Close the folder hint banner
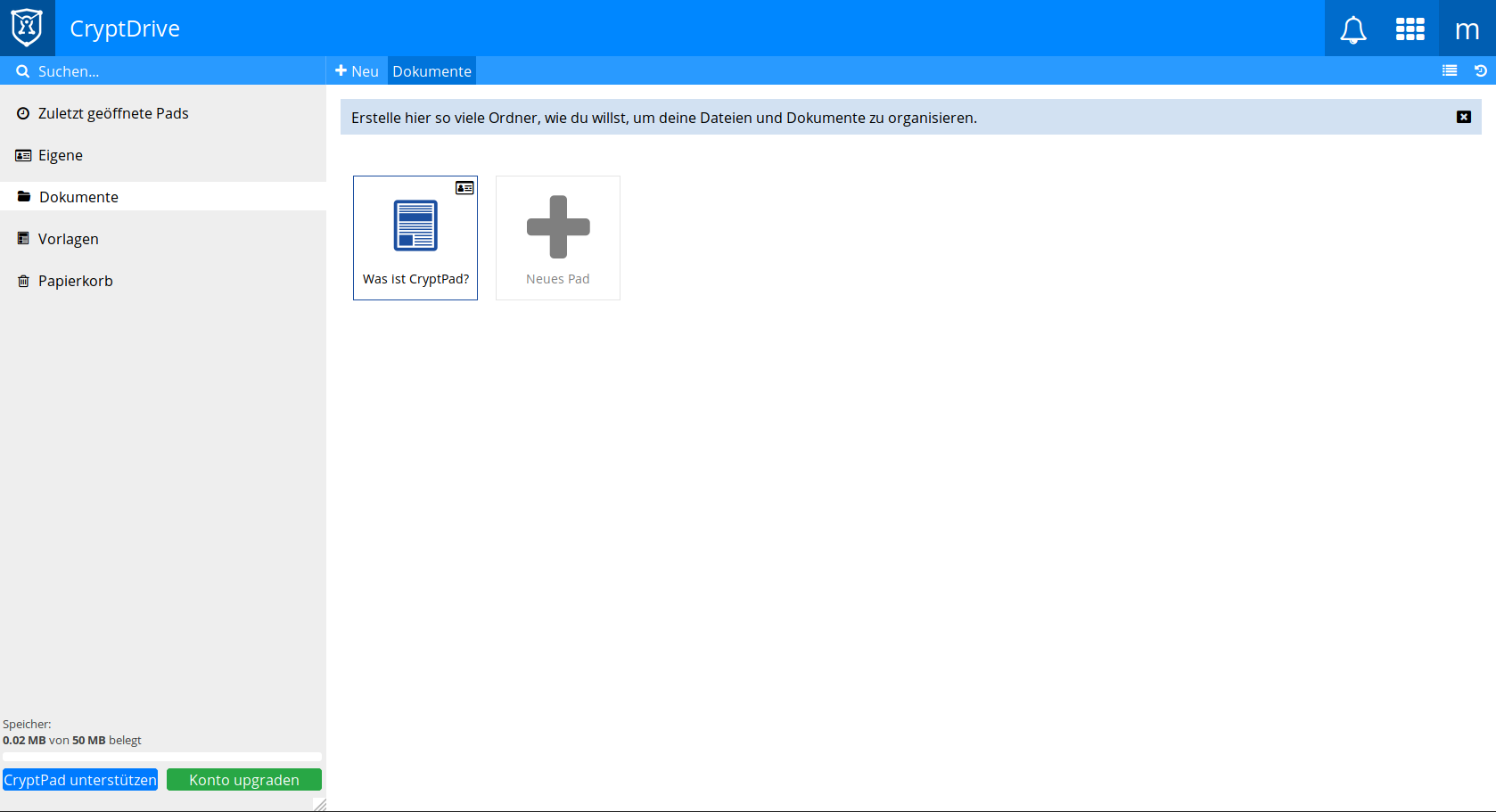 (1464, 117)
